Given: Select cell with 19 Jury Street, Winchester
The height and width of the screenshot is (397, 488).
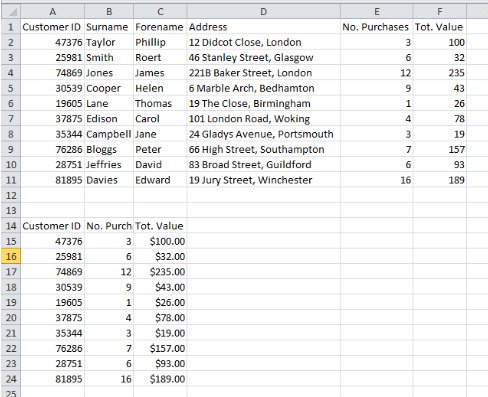Looking at the screenshot, I should tap(263, 180).
